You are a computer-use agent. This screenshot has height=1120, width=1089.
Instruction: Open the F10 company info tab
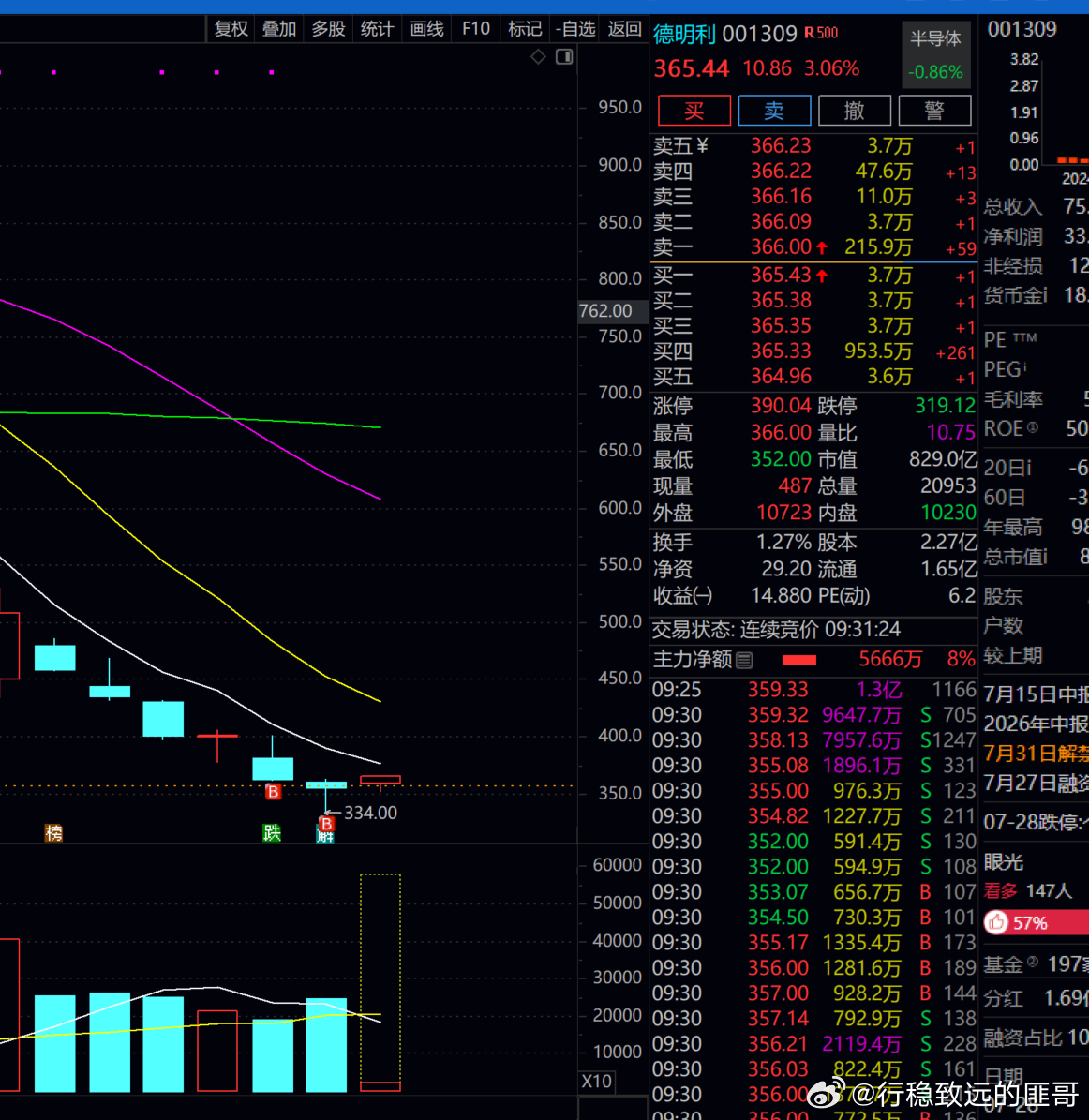point(475,28)
